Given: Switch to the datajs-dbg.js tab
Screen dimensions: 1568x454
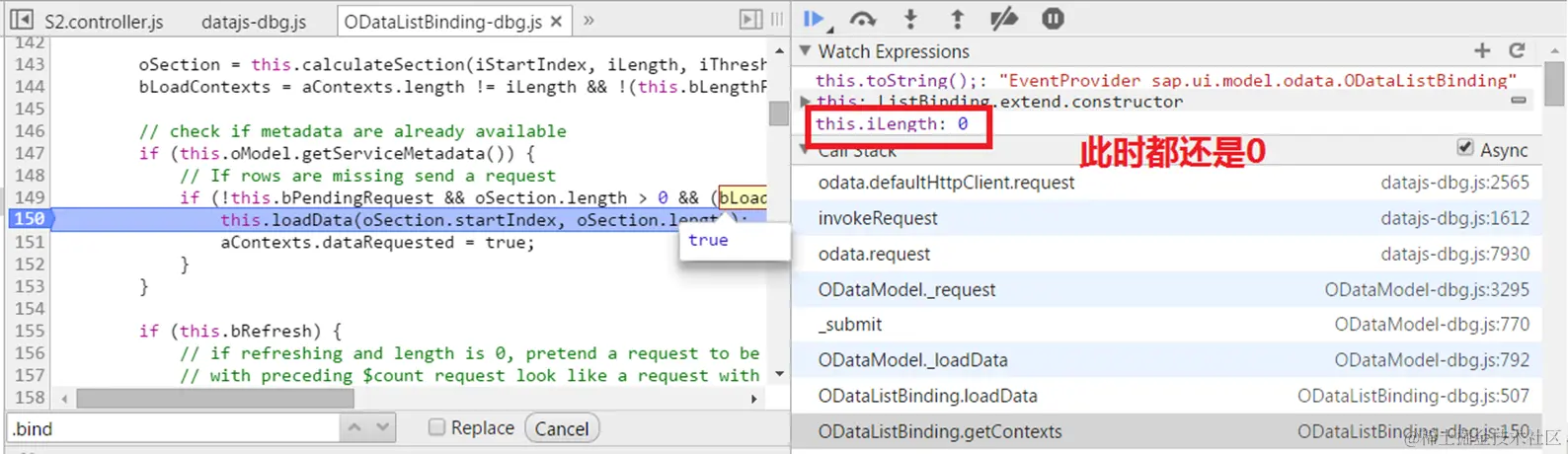Looking at the screenshot, I should point(254,21).
